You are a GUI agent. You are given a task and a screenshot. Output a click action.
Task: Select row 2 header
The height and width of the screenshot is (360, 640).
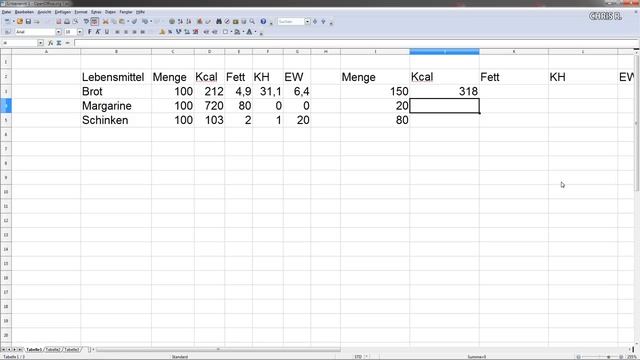click(x=6, y=77)
